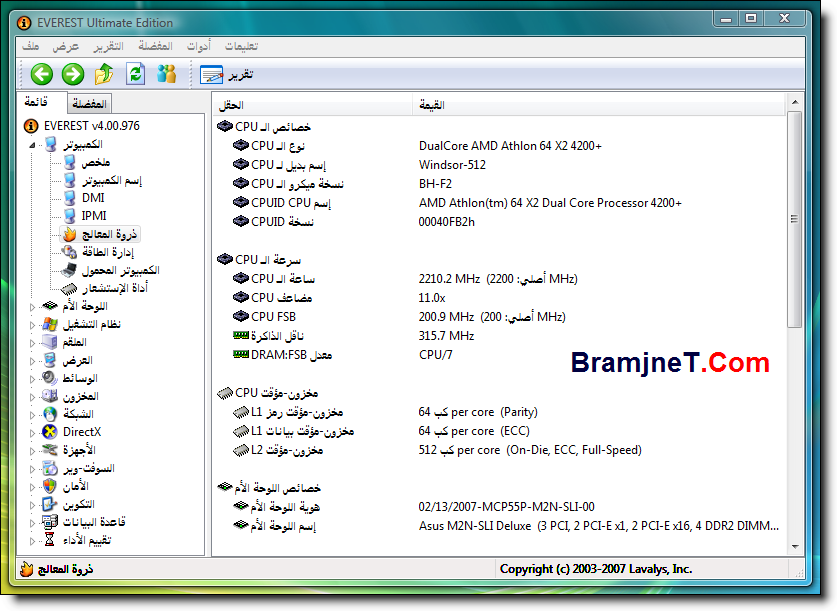Open the ملف menu
The width and height of the screenshot is (837, 611).
tap(30, 46)
